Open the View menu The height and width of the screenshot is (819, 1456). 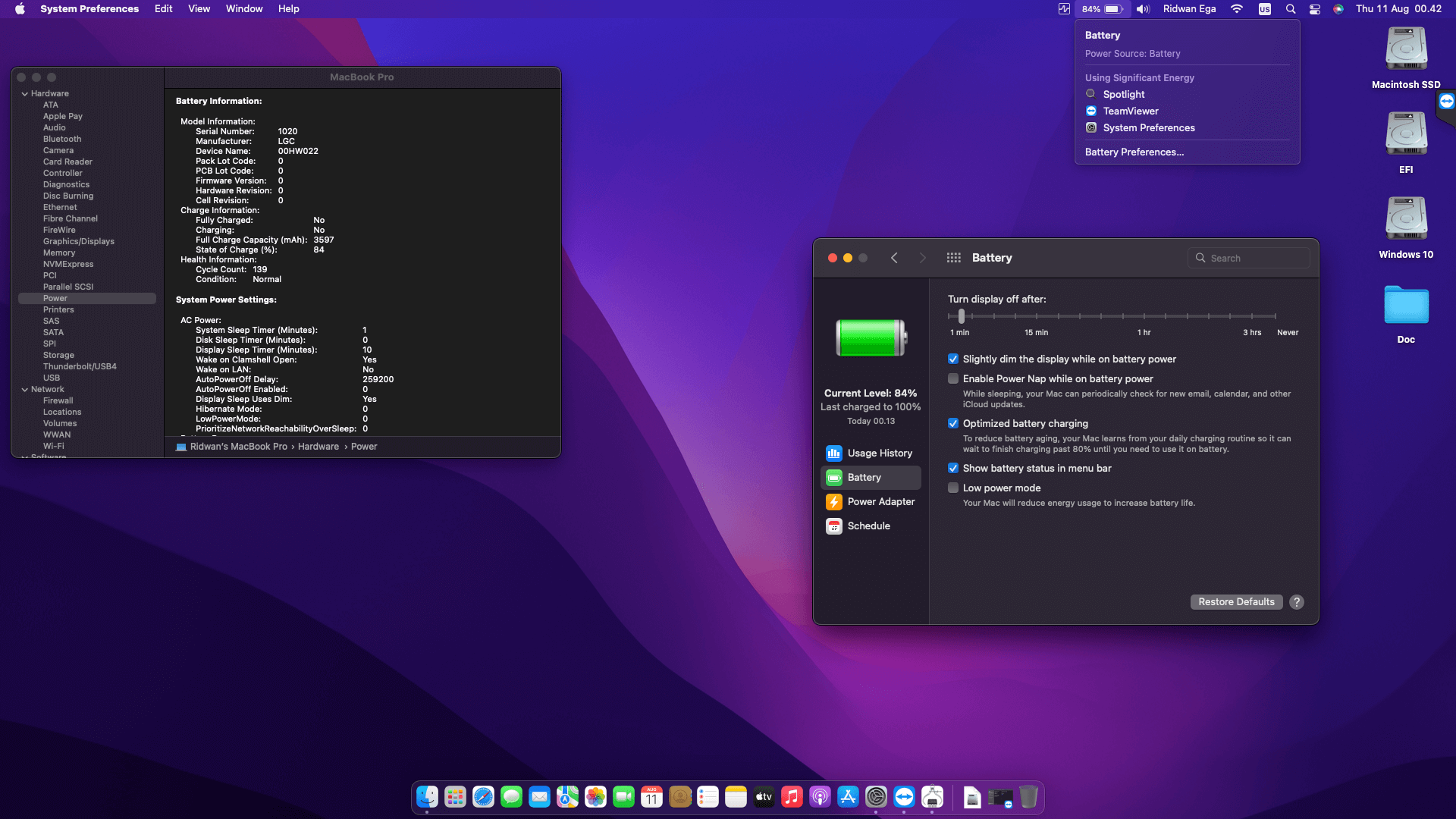(x=199, y=9)
